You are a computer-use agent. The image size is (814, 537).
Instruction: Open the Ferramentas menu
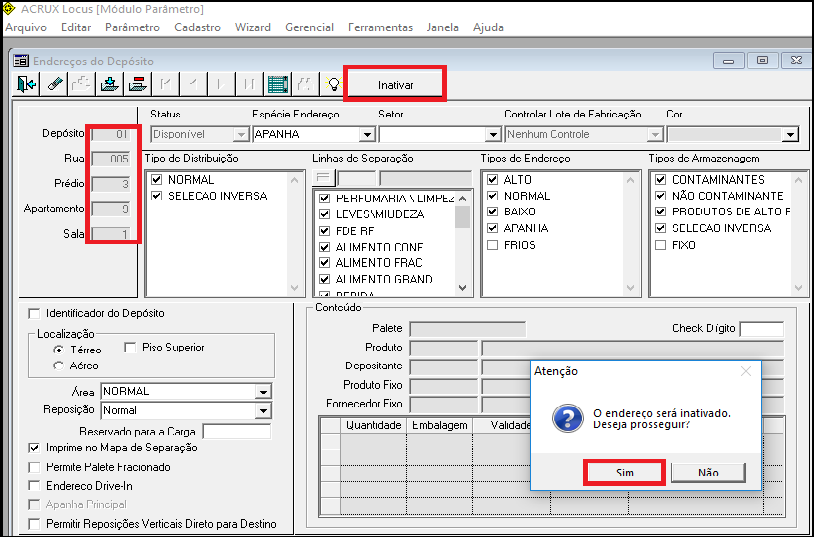[381, 28]
